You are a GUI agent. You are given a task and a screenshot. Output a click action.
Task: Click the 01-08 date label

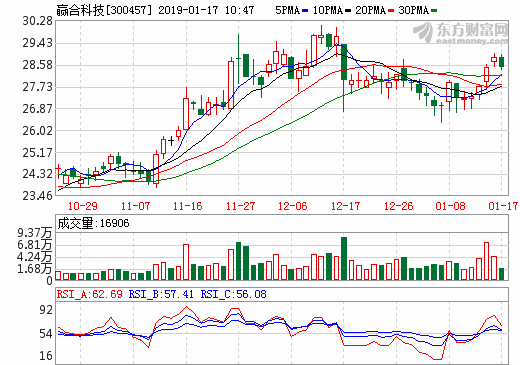[450, 206]
